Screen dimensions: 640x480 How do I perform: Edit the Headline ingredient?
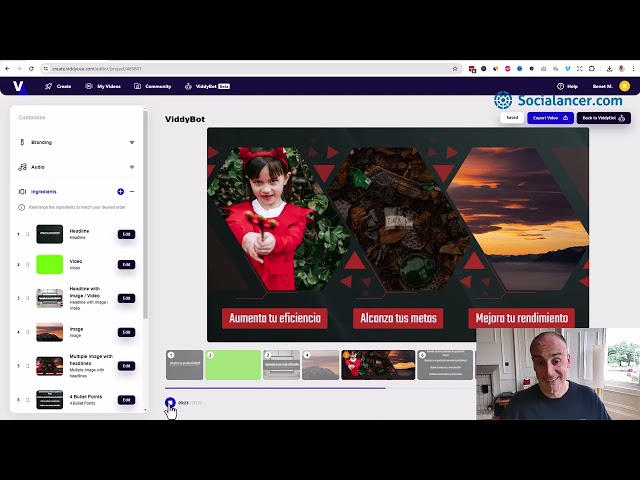127,234
